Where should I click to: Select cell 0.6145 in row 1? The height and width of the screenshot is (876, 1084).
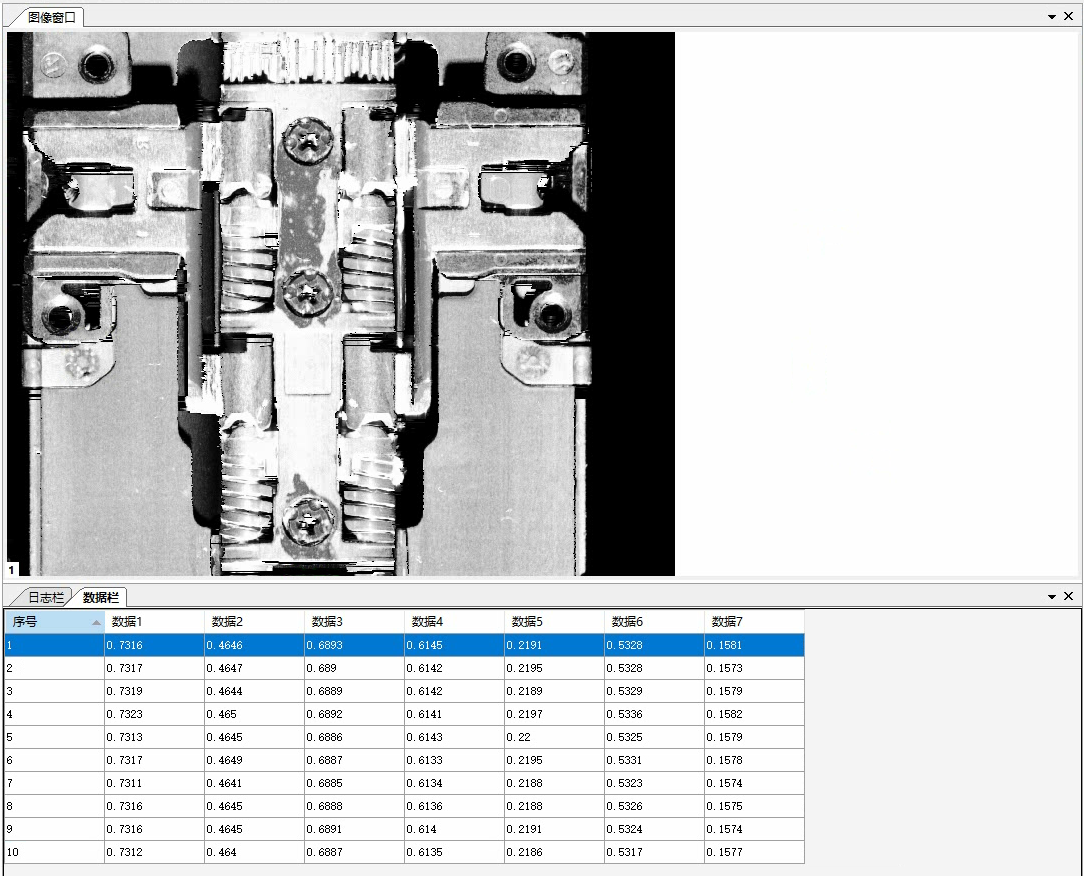point(454,645)
